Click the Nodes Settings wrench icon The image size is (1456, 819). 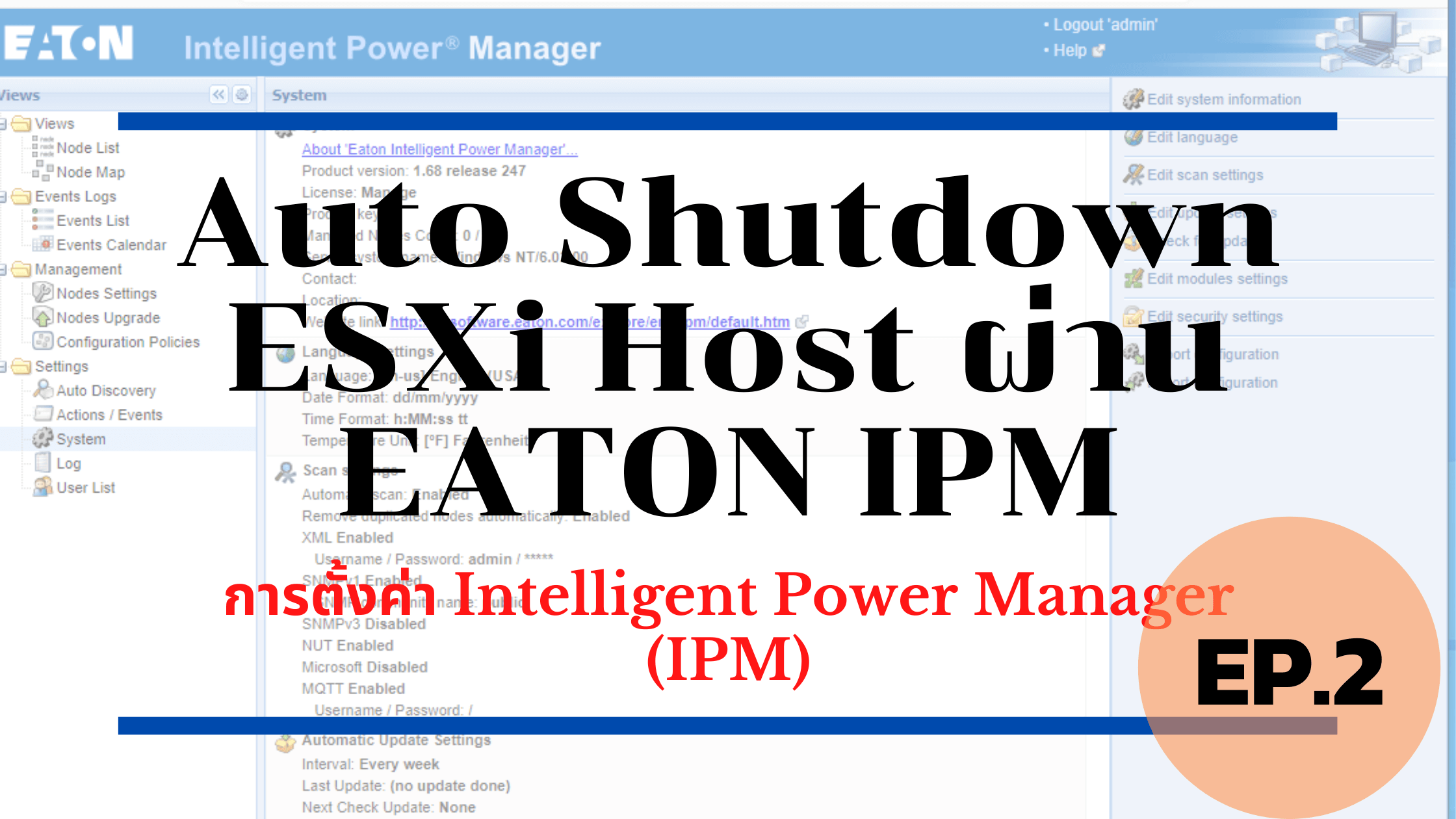click(43, 292)
